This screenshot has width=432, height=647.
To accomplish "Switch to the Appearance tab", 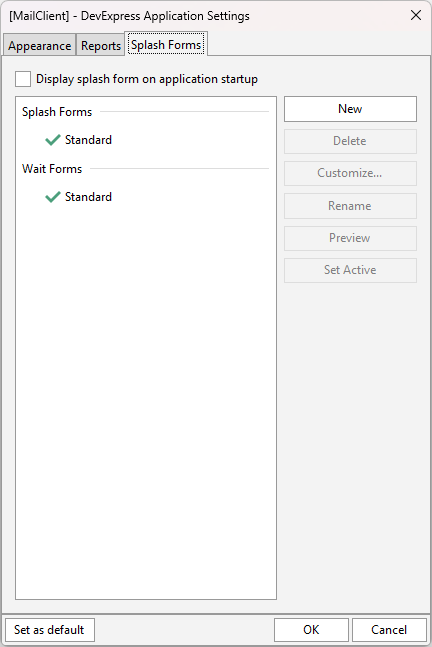I will (40, 45).
